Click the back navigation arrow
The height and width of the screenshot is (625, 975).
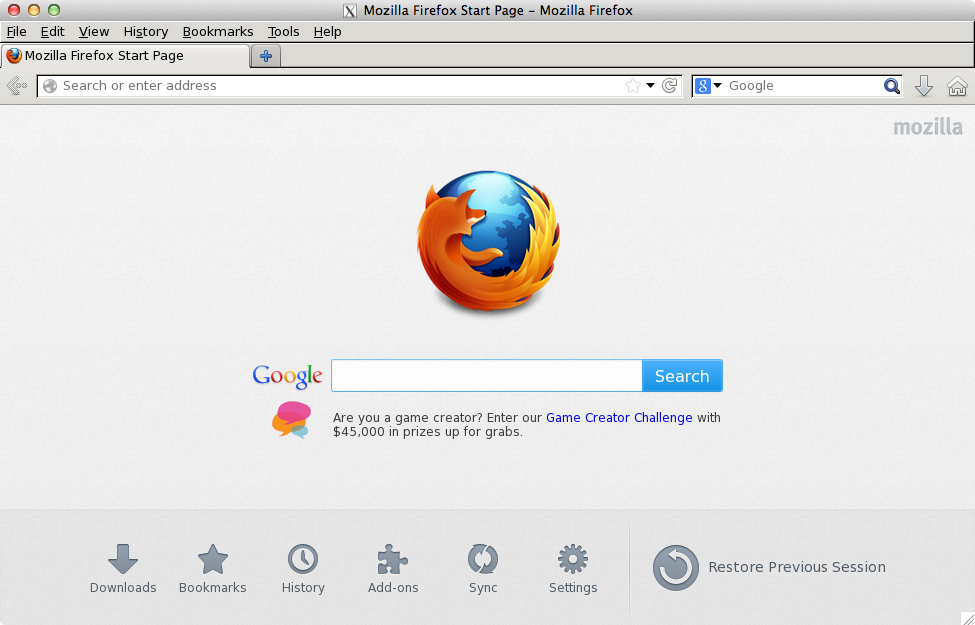tap(17, 85)
